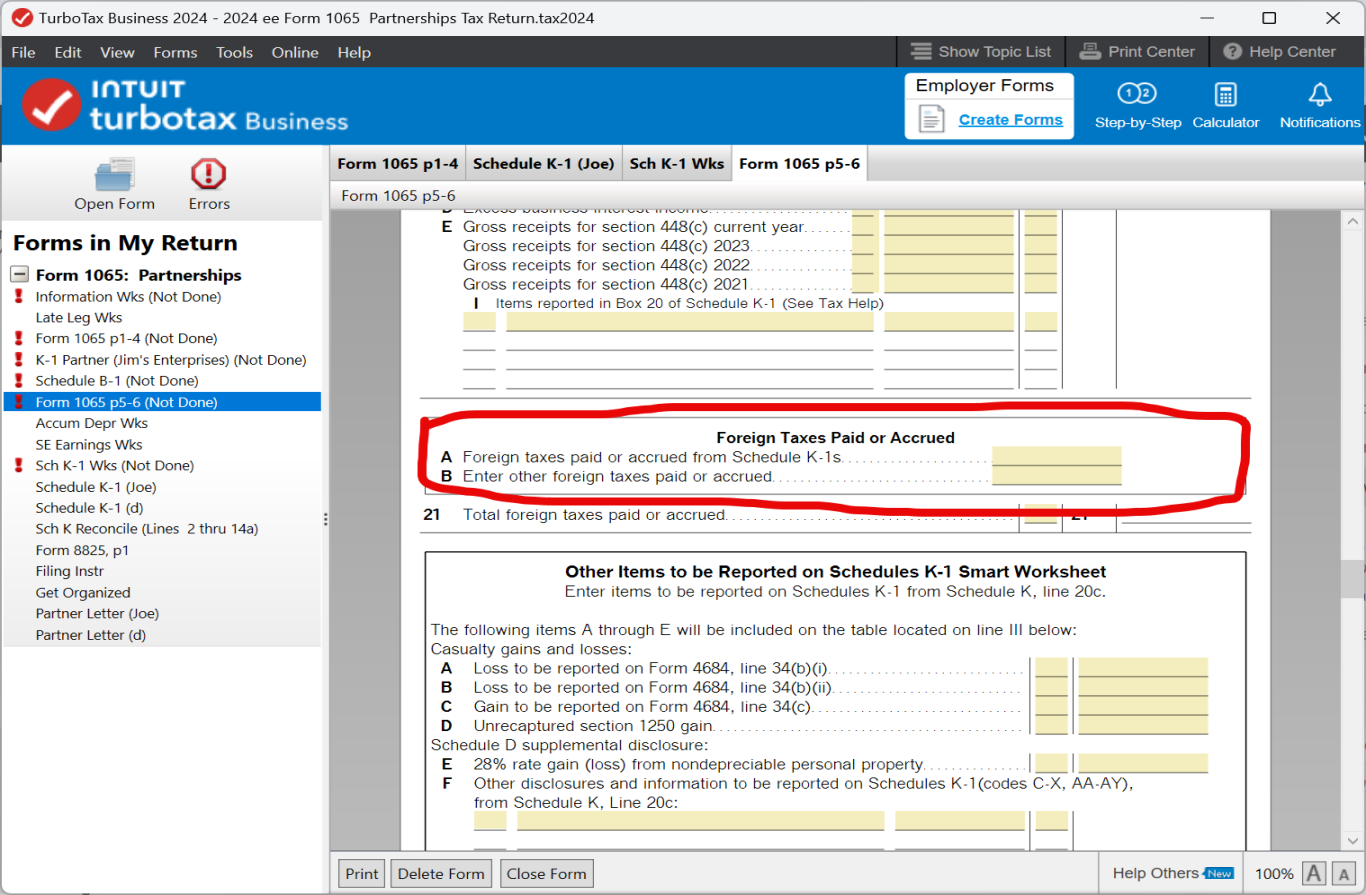The image size is (1366, 895).
Task: Click 28% rate gain (loss) amount field
Action: 1143,763
